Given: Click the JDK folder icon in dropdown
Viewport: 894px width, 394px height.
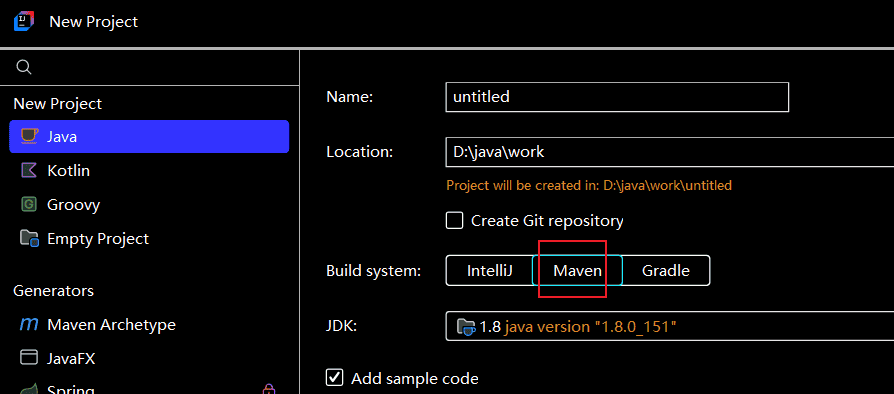Looking at the screenshot, I should pyautogui.click(x=466, y=327).
